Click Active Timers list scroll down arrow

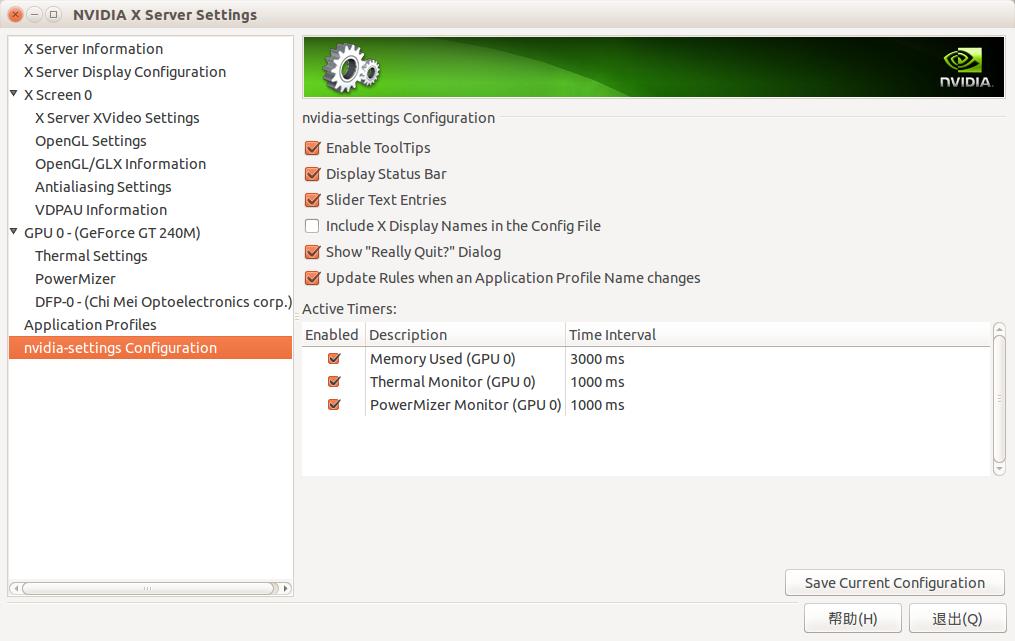999,468
